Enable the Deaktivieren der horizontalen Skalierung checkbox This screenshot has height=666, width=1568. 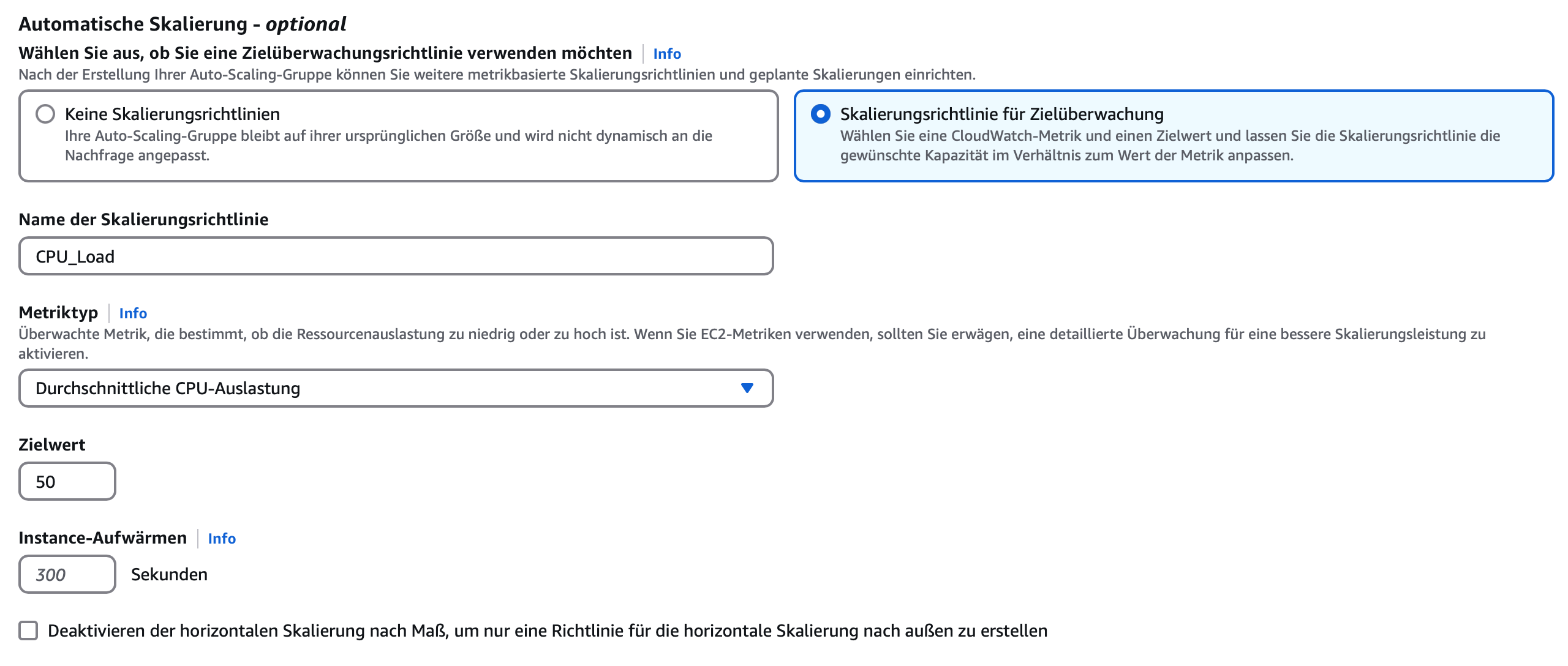(28, 630)
